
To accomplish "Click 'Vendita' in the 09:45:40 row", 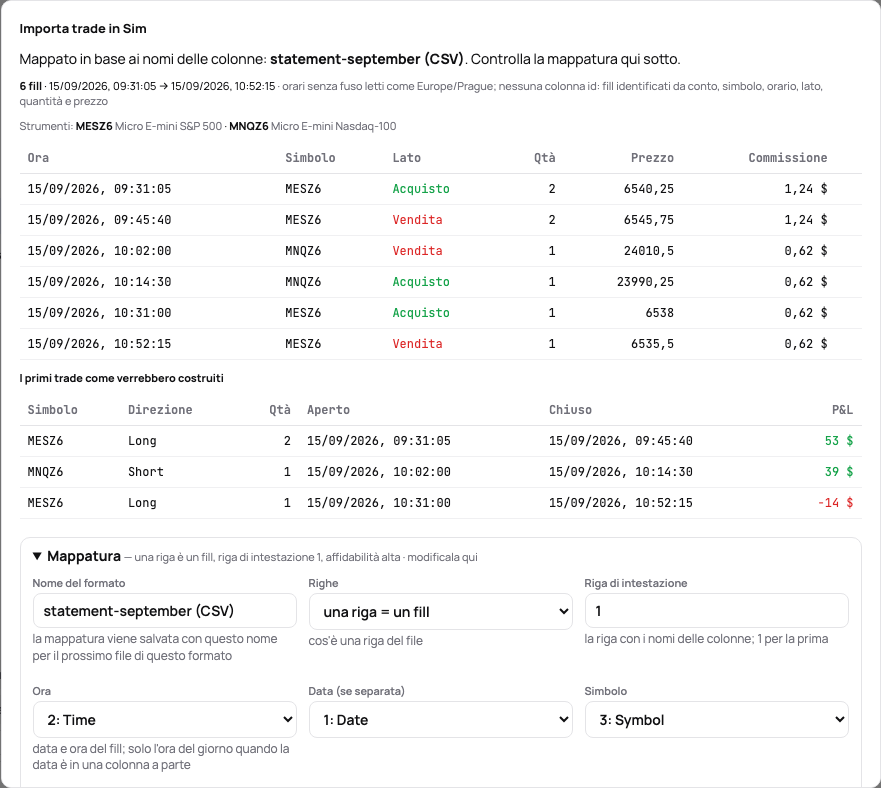I will pyautogui.click(x=417, y=220).
